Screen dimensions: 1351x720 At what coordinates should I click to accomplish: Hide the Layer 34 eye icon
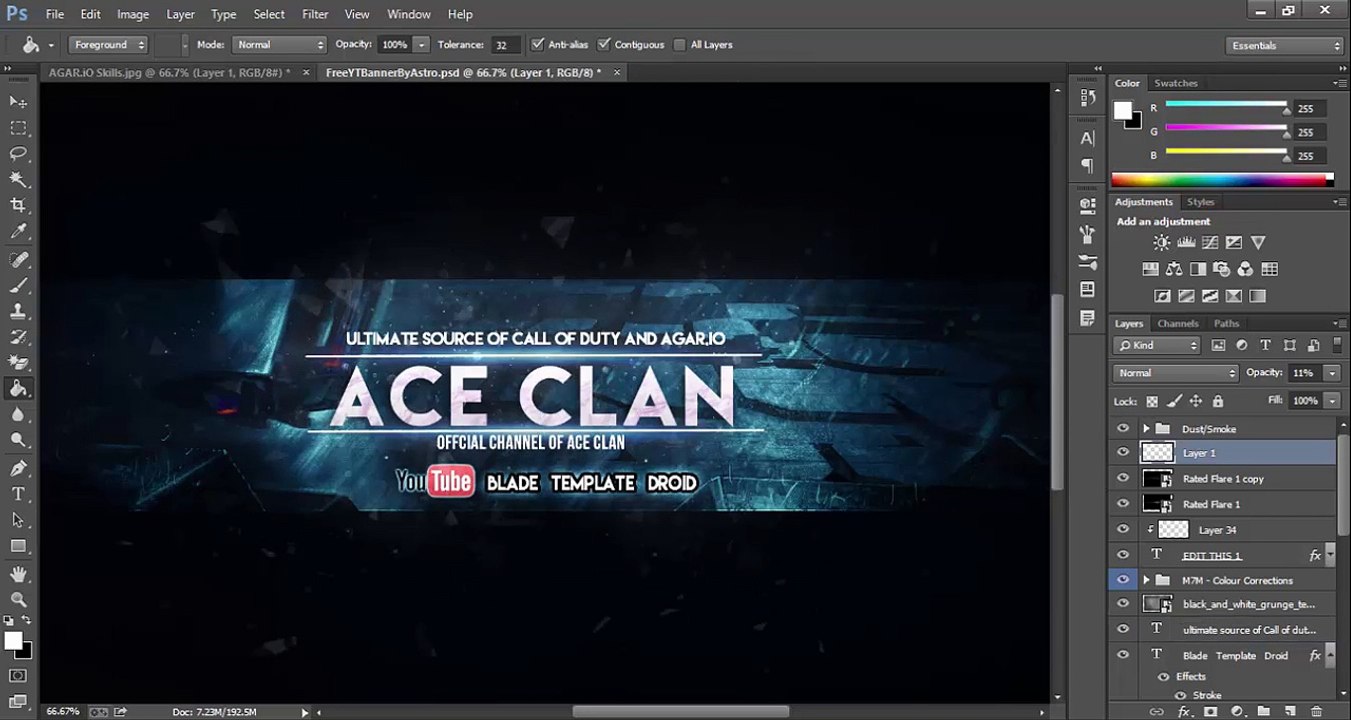tap(1123, 530)
